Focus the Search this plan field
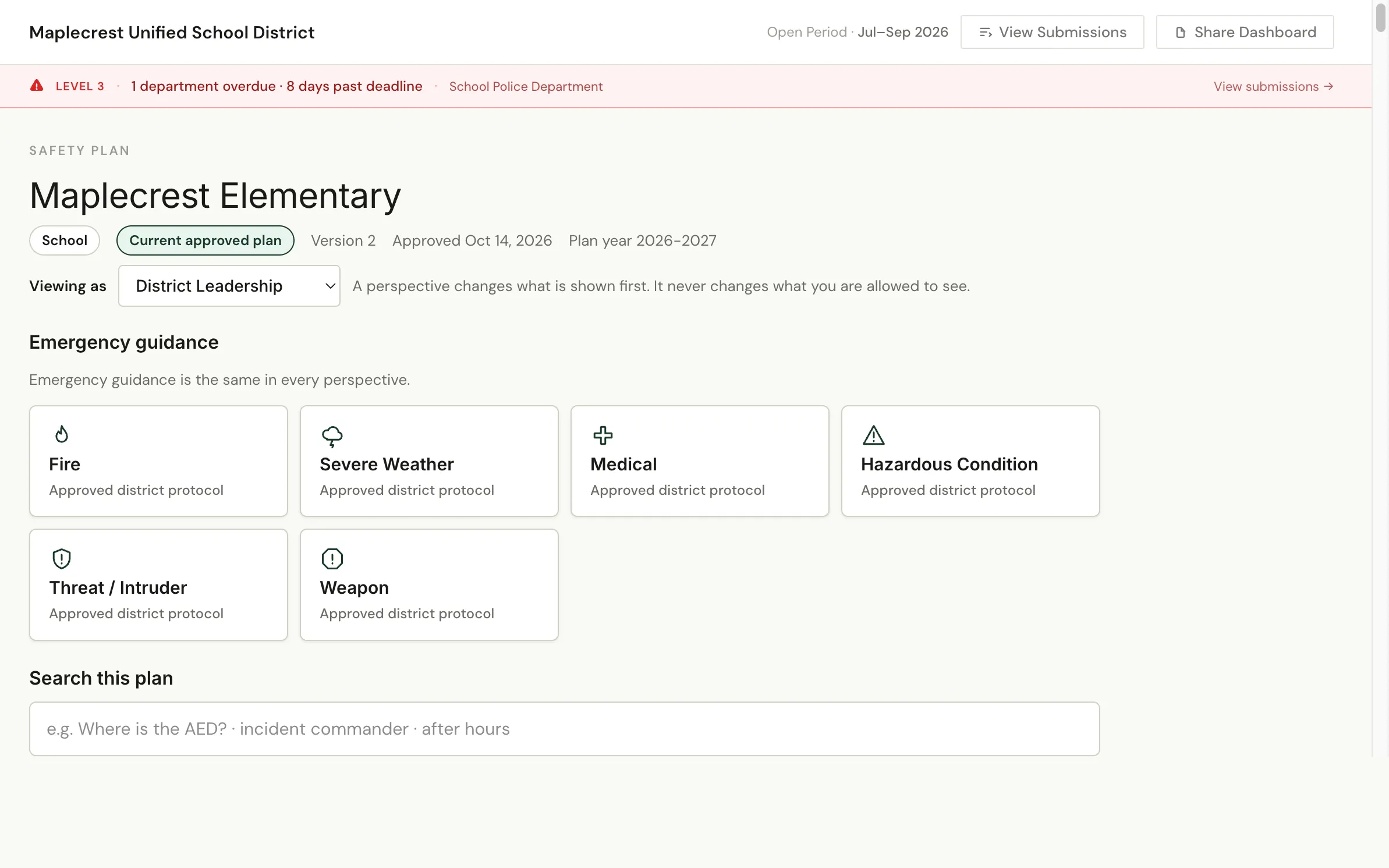Image resolution: width=1389 pixels, height=868 pixels. pyautogui.click(x=564, y=729)
